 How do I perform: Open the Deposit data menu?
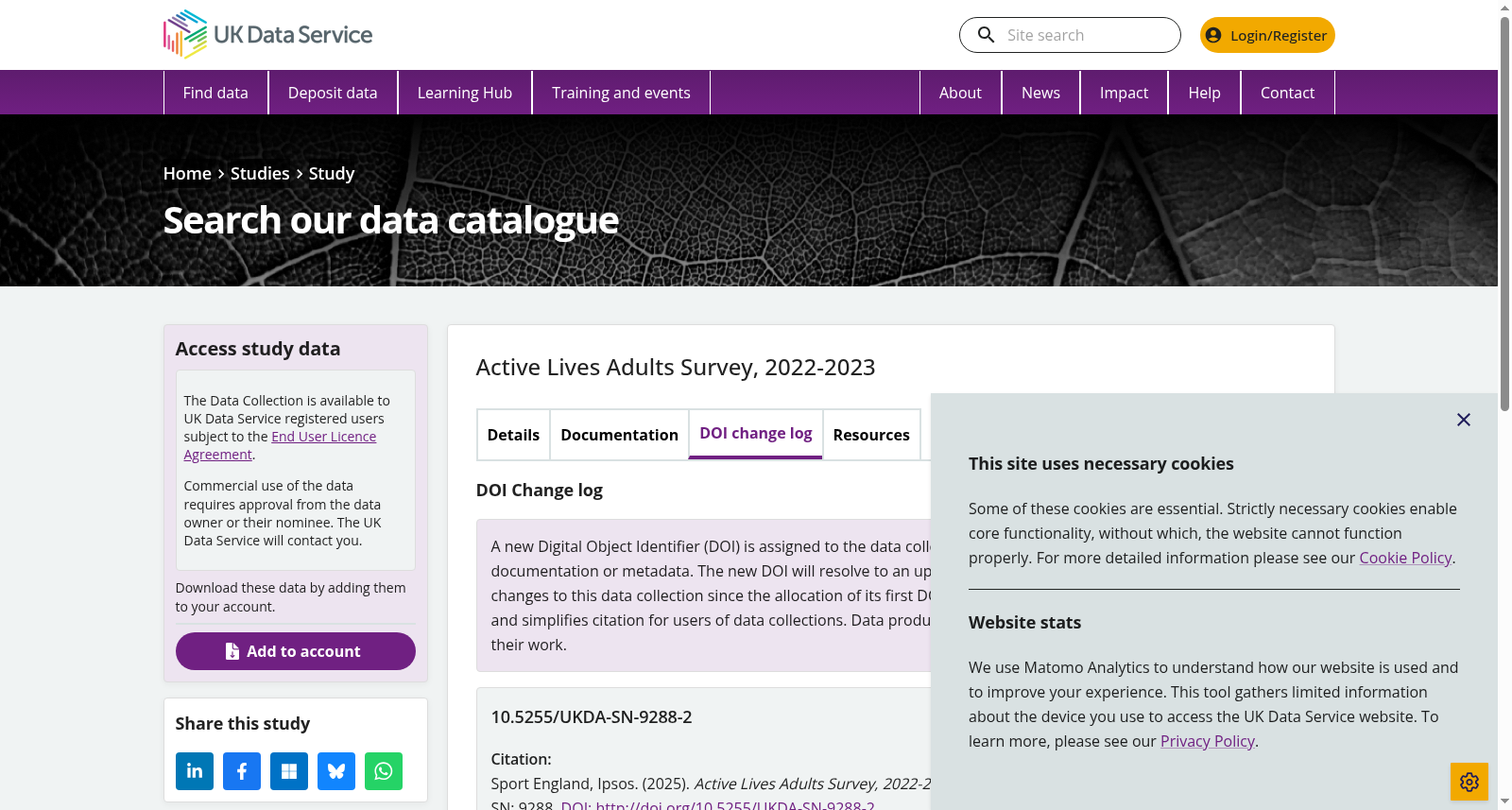[333, 93]
